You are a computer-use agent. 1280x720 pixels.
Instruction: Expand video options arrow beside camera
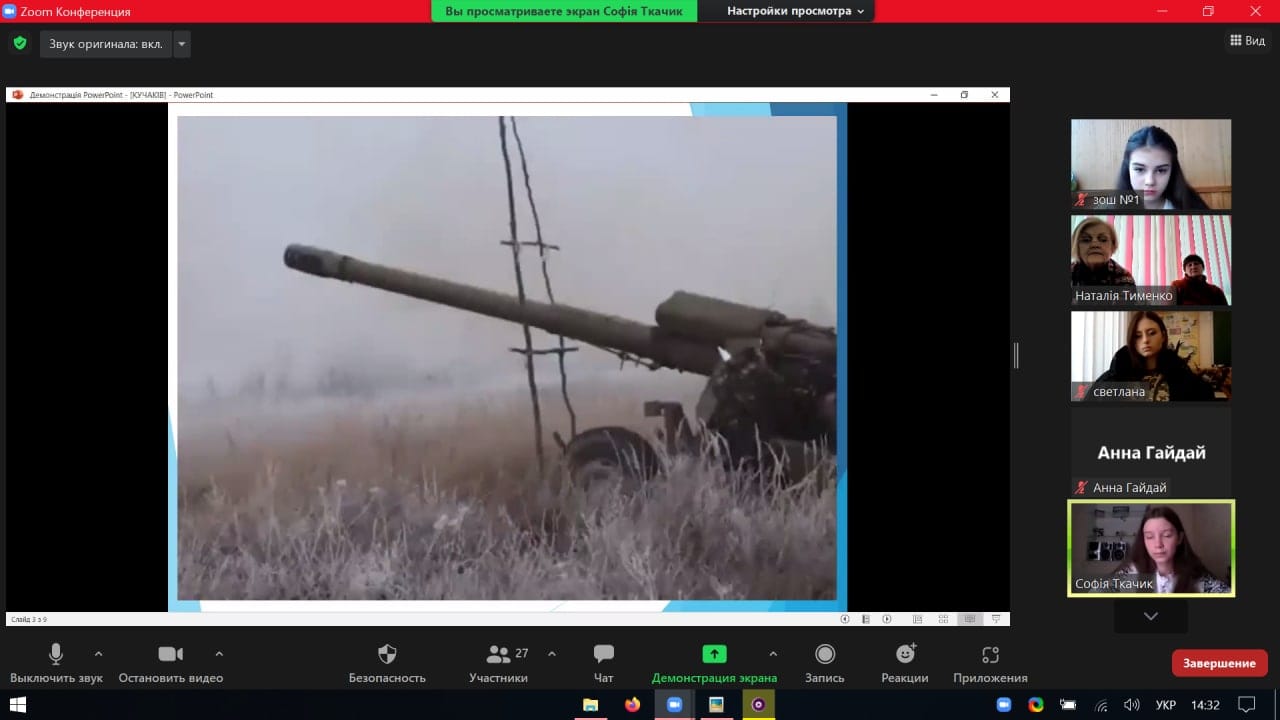[x=219, y=654]
